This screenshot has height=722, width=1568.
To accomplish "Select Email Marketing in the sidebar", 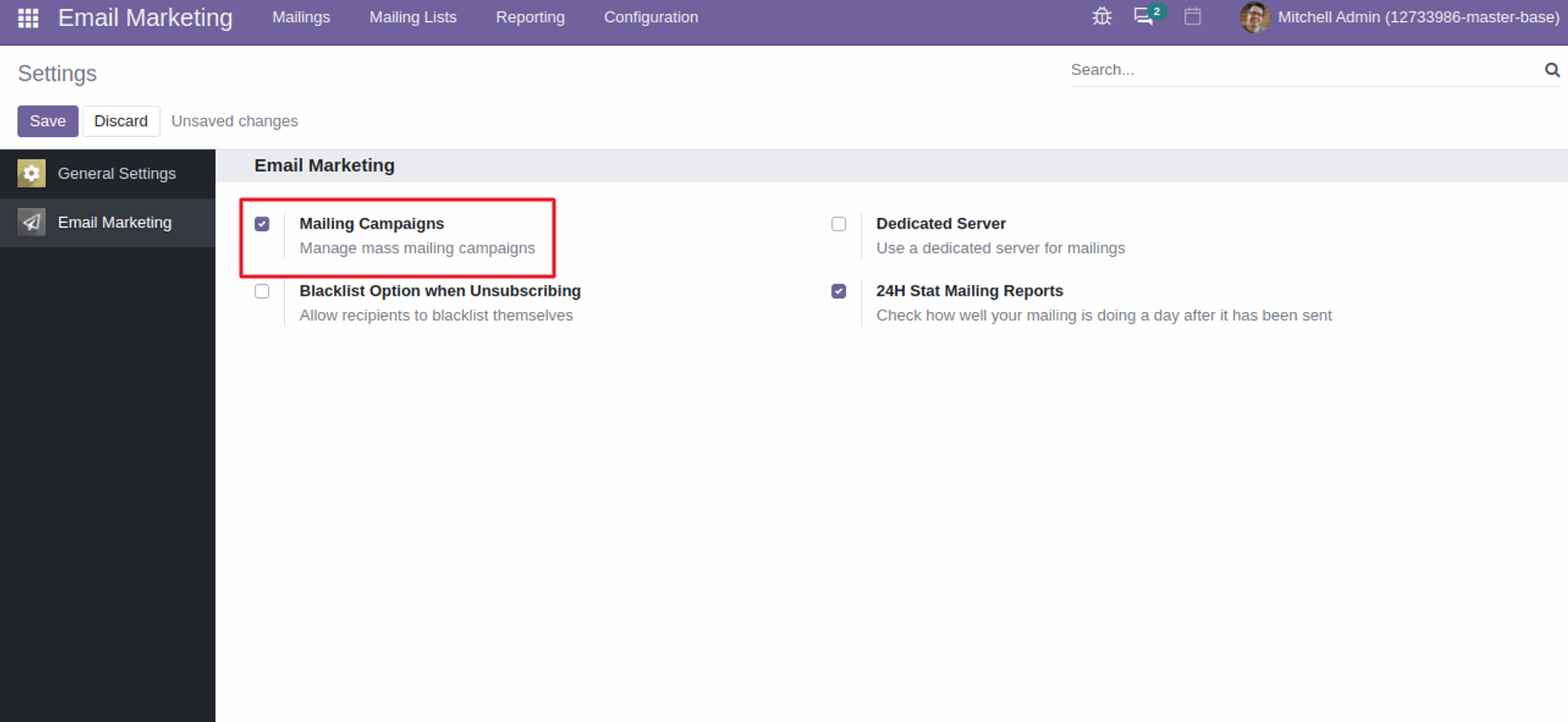I will 108,222.
